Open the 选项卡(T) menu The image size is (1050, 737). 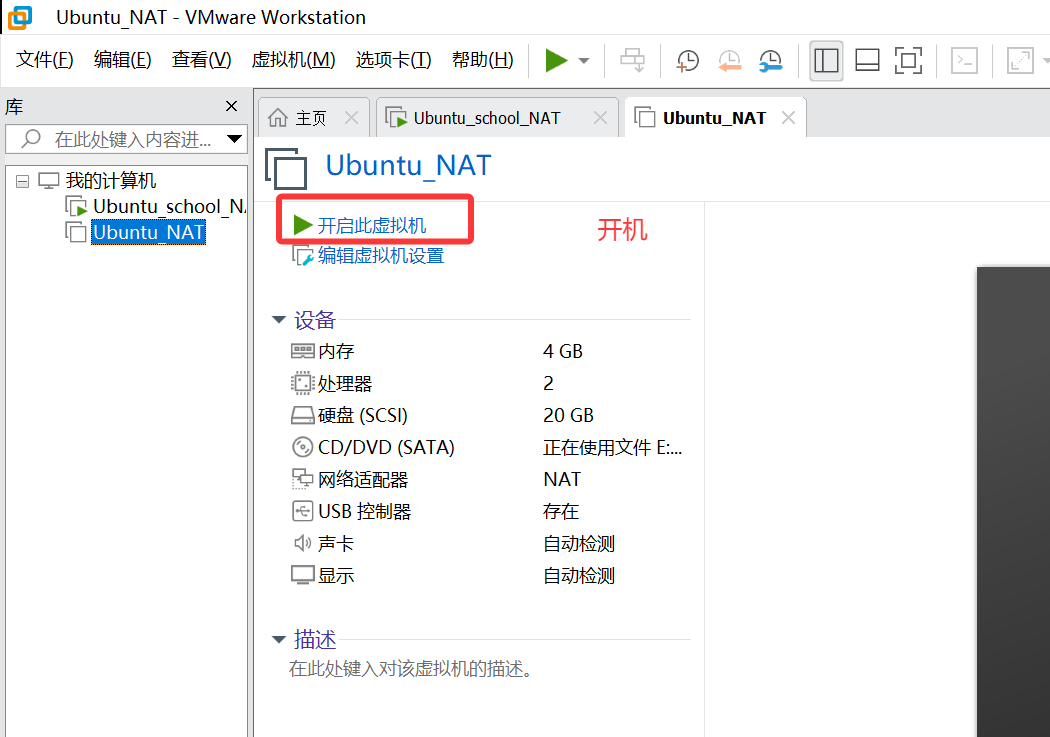[393, 60]
